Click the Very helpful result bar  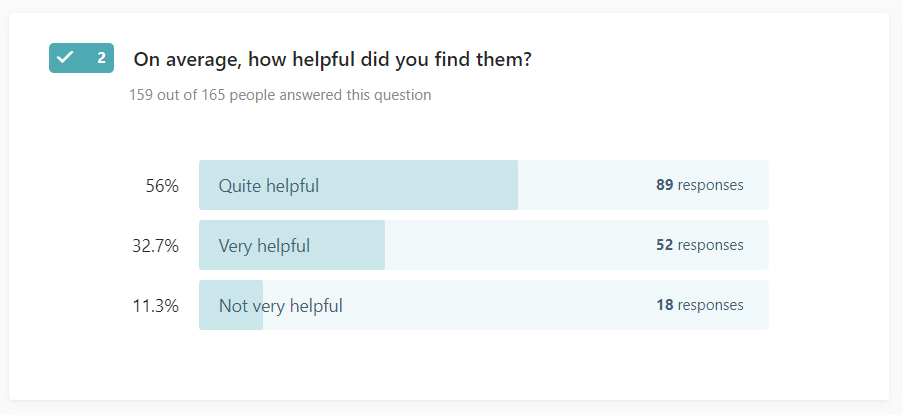(x=484, y=245)
